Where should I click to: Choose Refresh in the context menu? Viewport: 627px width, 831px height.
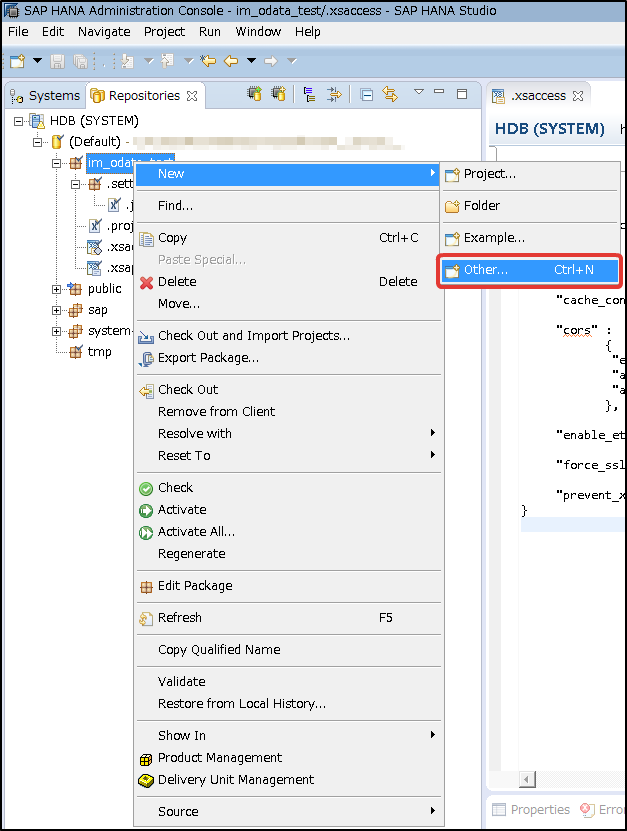[x=288, y=618]
